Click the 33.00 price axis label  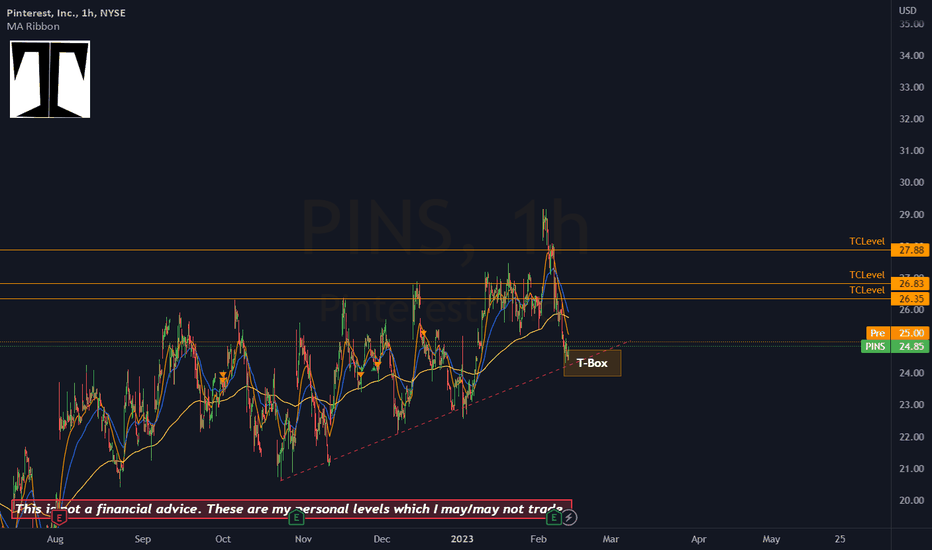click(911, 87)
